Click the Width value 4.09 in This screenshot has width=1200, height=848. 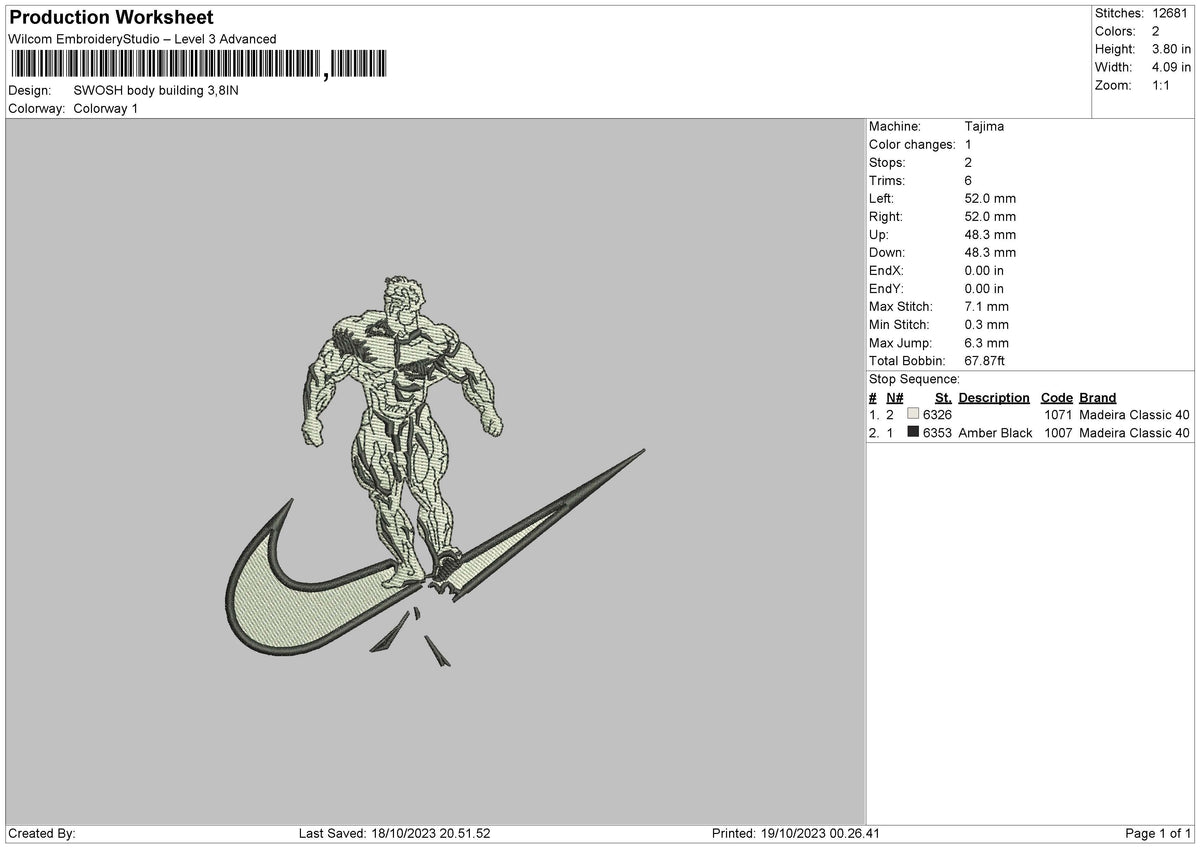[x=1171, y=67]
